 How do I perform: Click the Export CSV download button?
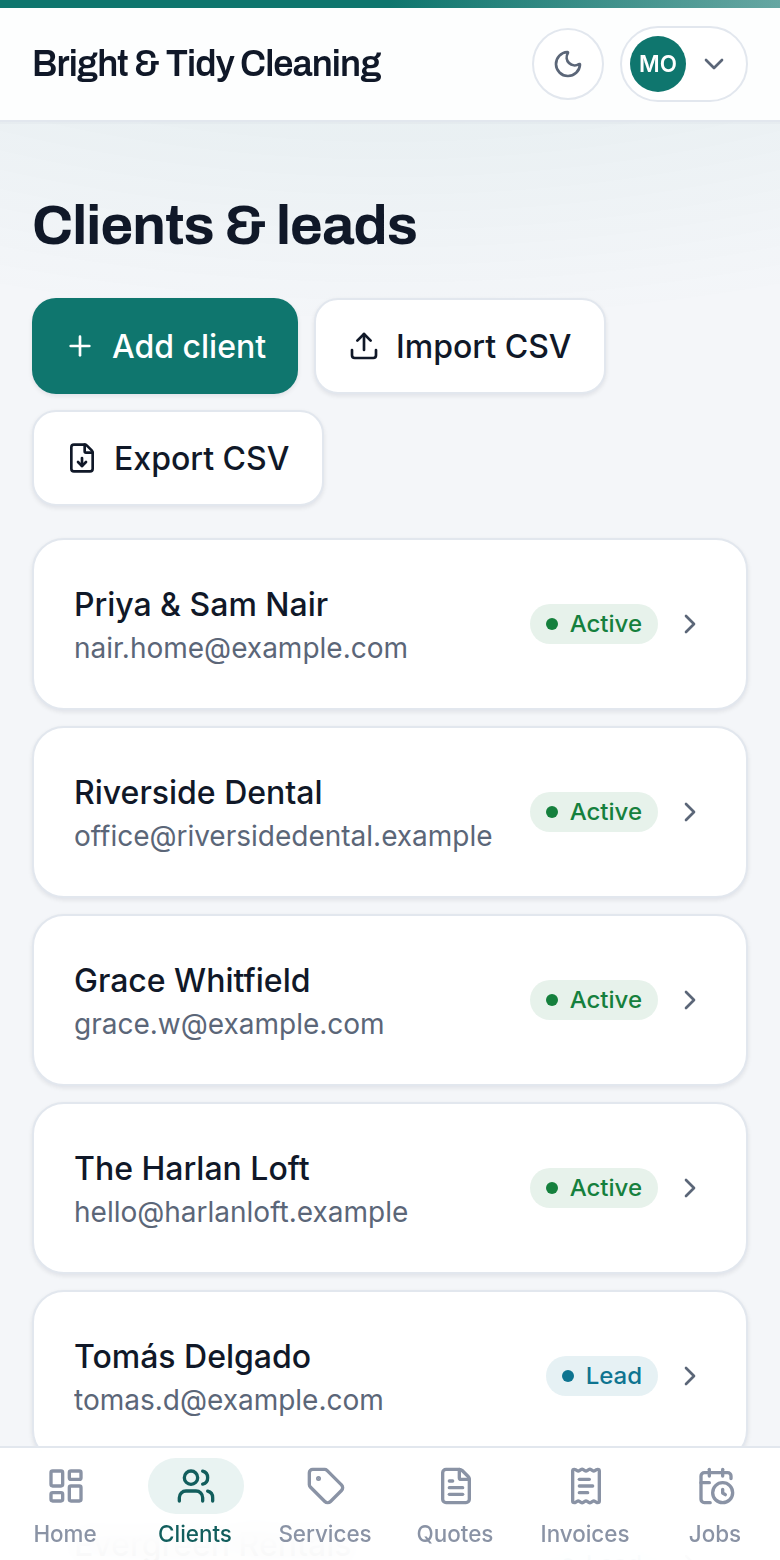point(178,458)
